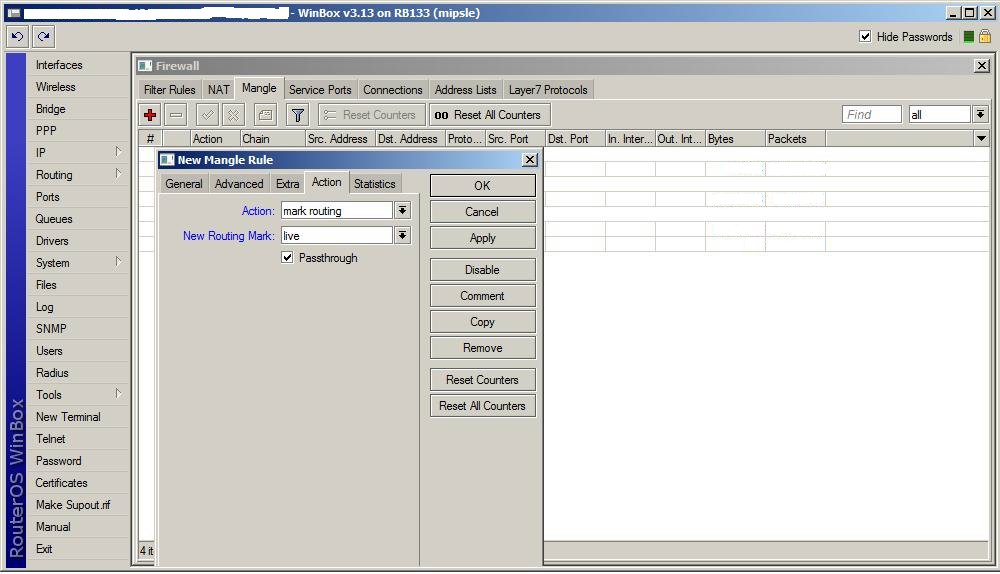Screen dimensions: 1000x574
Task: Click Reset All Counters in rule dialog
Action: [483, 406]
